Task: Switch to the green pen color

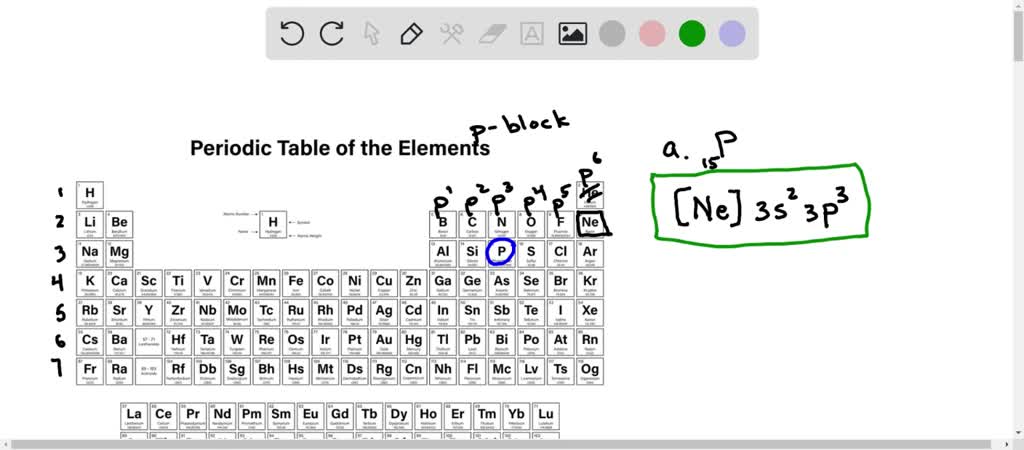Action: point(692,34)
